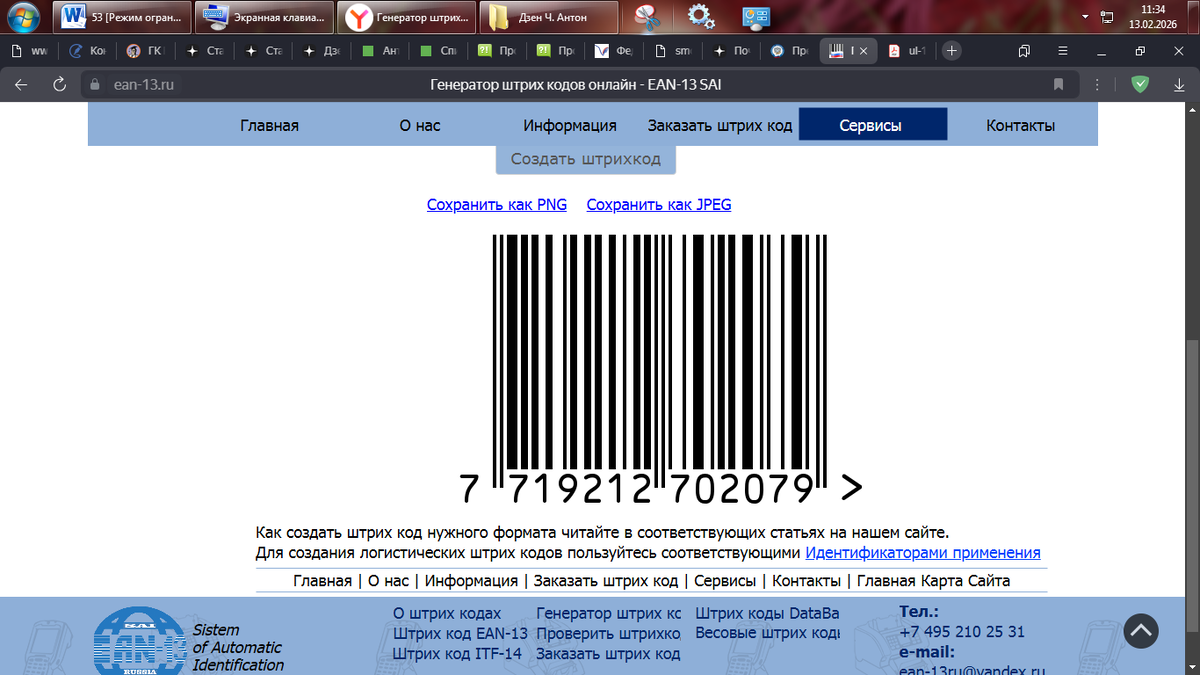This screenshot has height=675, width=1200.
Task: Click the Сохранить как PNG link
Action: pos(497,205)
